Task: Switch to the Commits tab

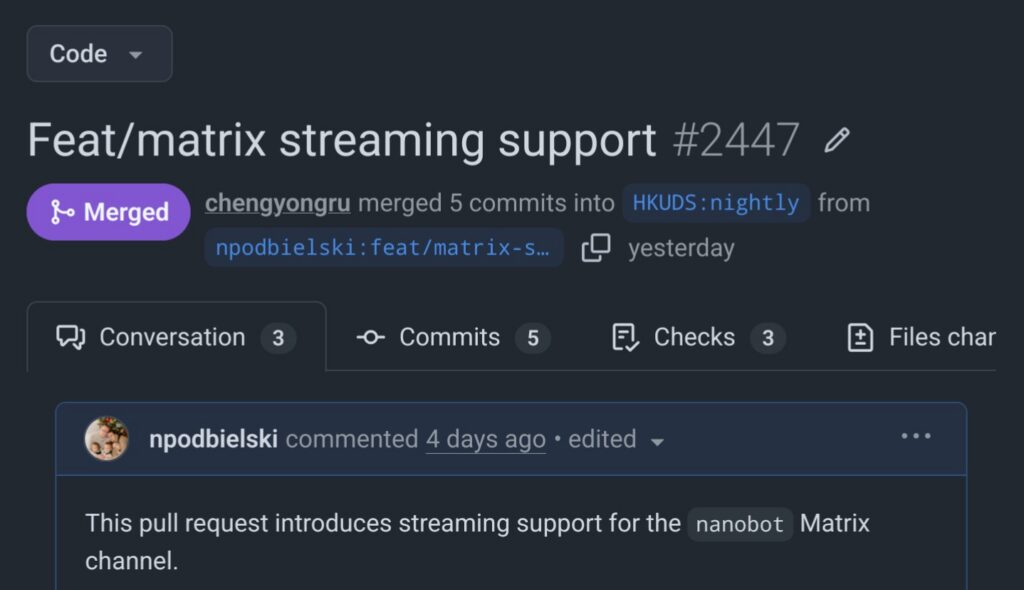Action: (452, 338)
